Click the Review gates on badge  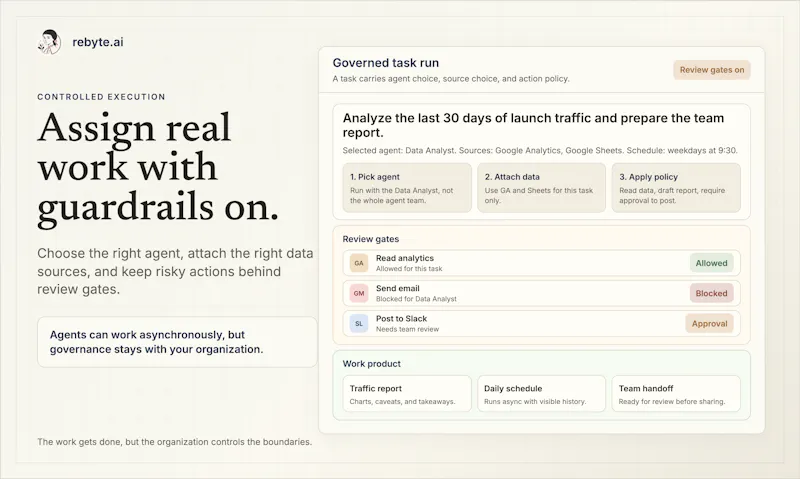click(x=712, y=70)
